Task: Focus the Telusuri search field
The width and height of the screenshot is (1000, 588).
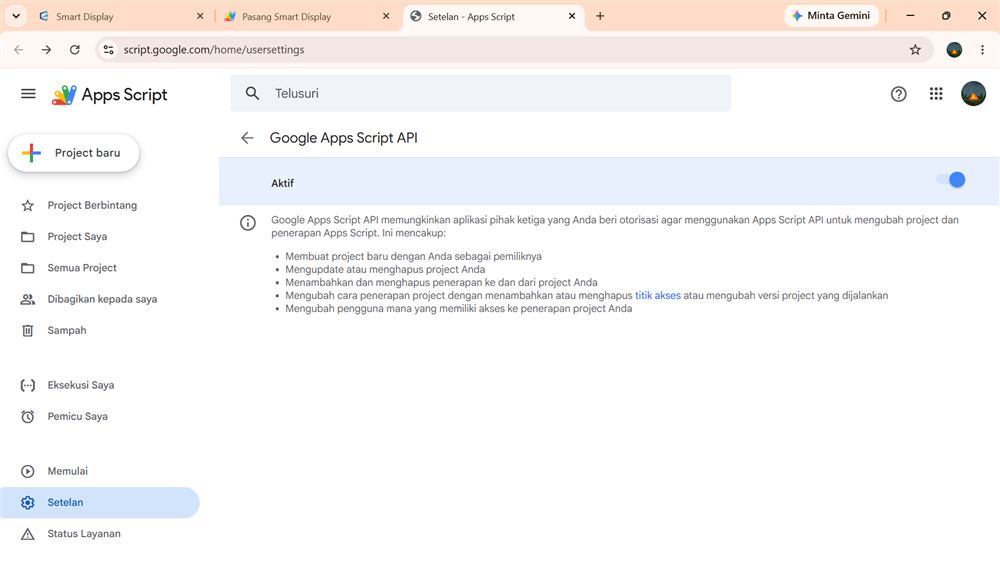Action: tap(481, 93)
